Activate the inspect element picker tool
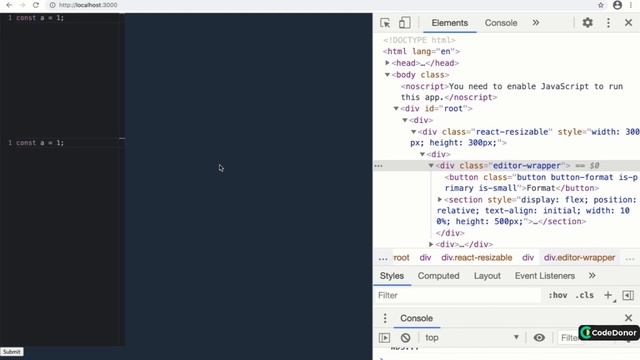The height and width of the screenshot is (360, 640). 385,23
